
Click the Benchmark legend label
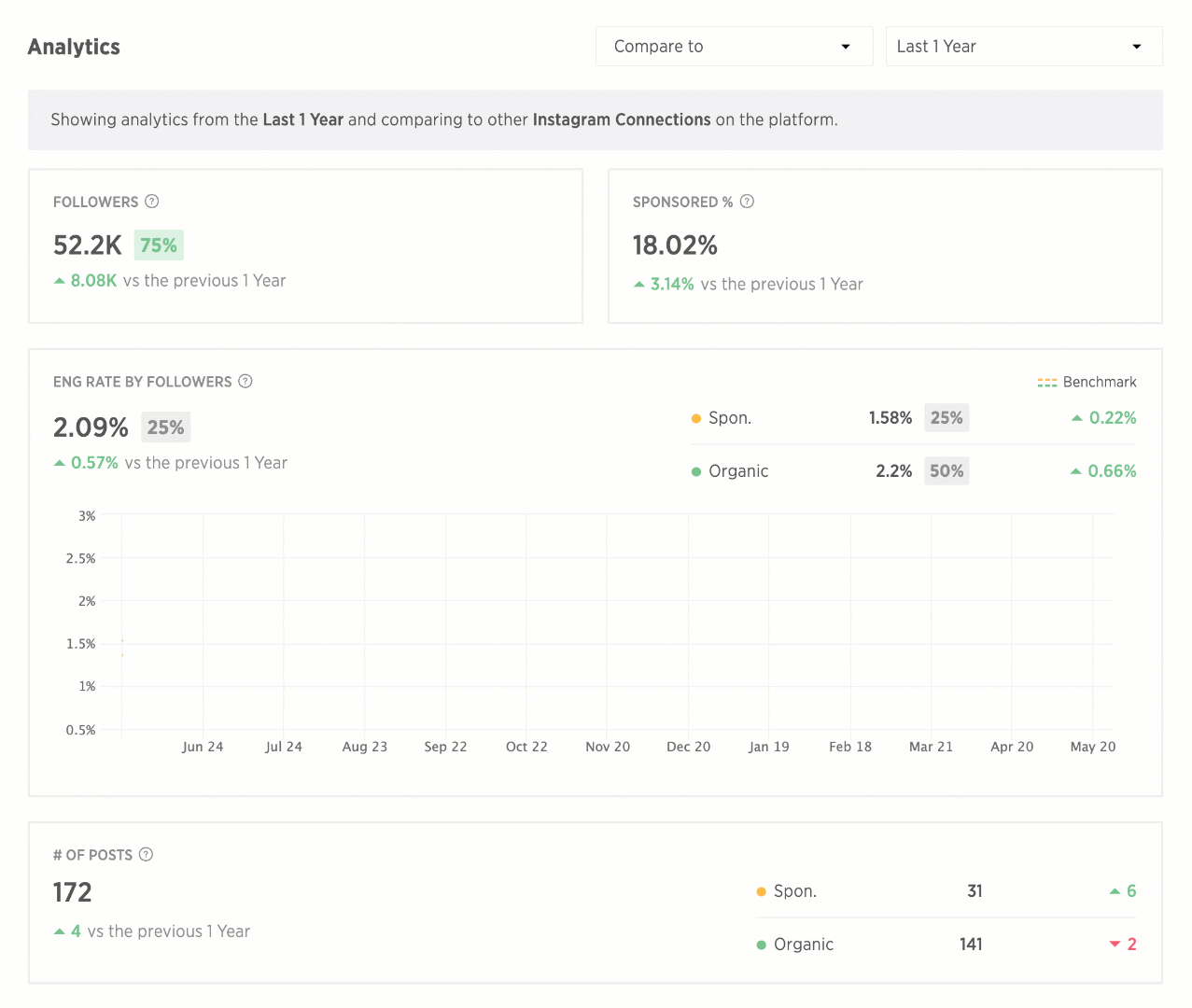click(x=1100, y=382)
